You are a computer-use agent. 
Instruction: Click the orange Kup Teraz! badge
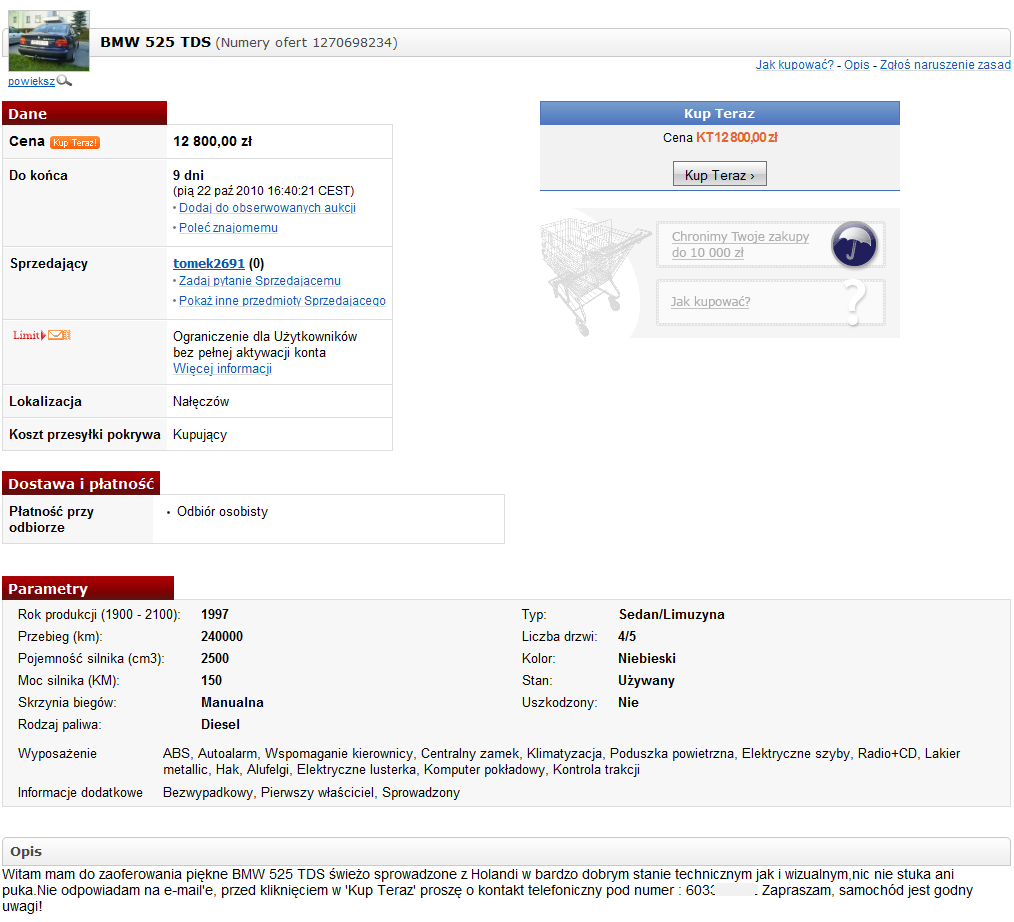click(75, 142)
